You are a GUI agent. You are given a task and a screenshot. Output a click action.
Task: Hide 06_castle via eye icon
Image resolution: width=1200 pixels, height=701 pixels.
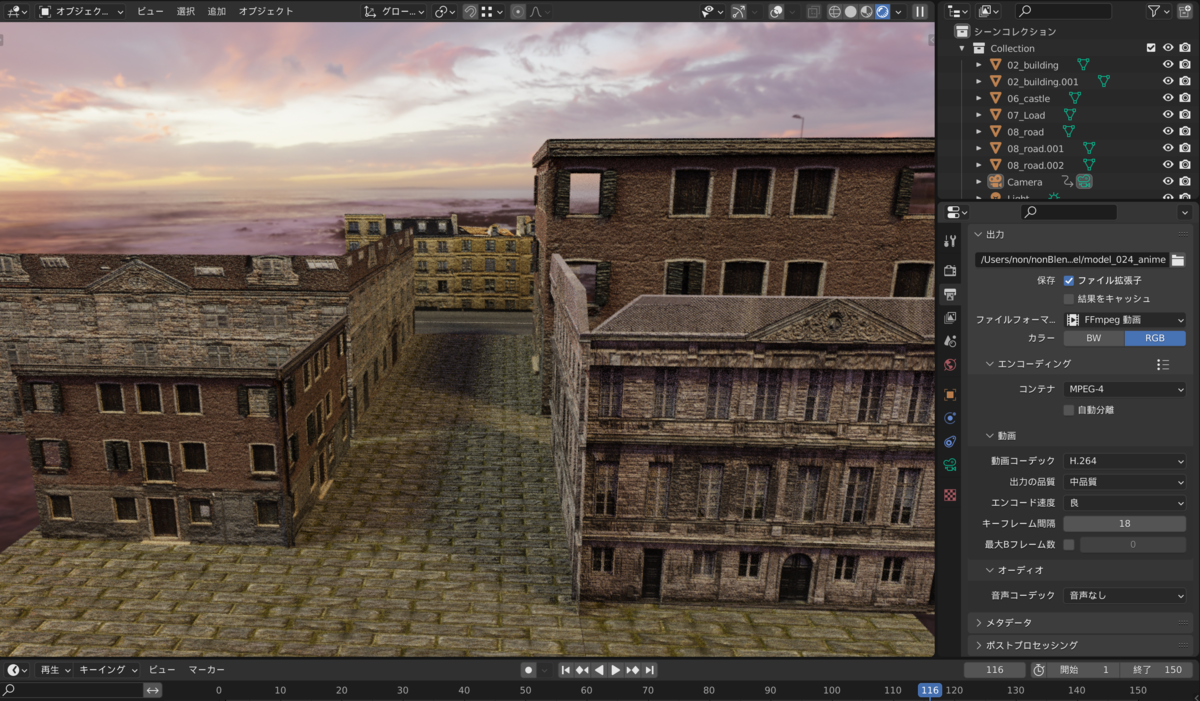point(1167,98)
